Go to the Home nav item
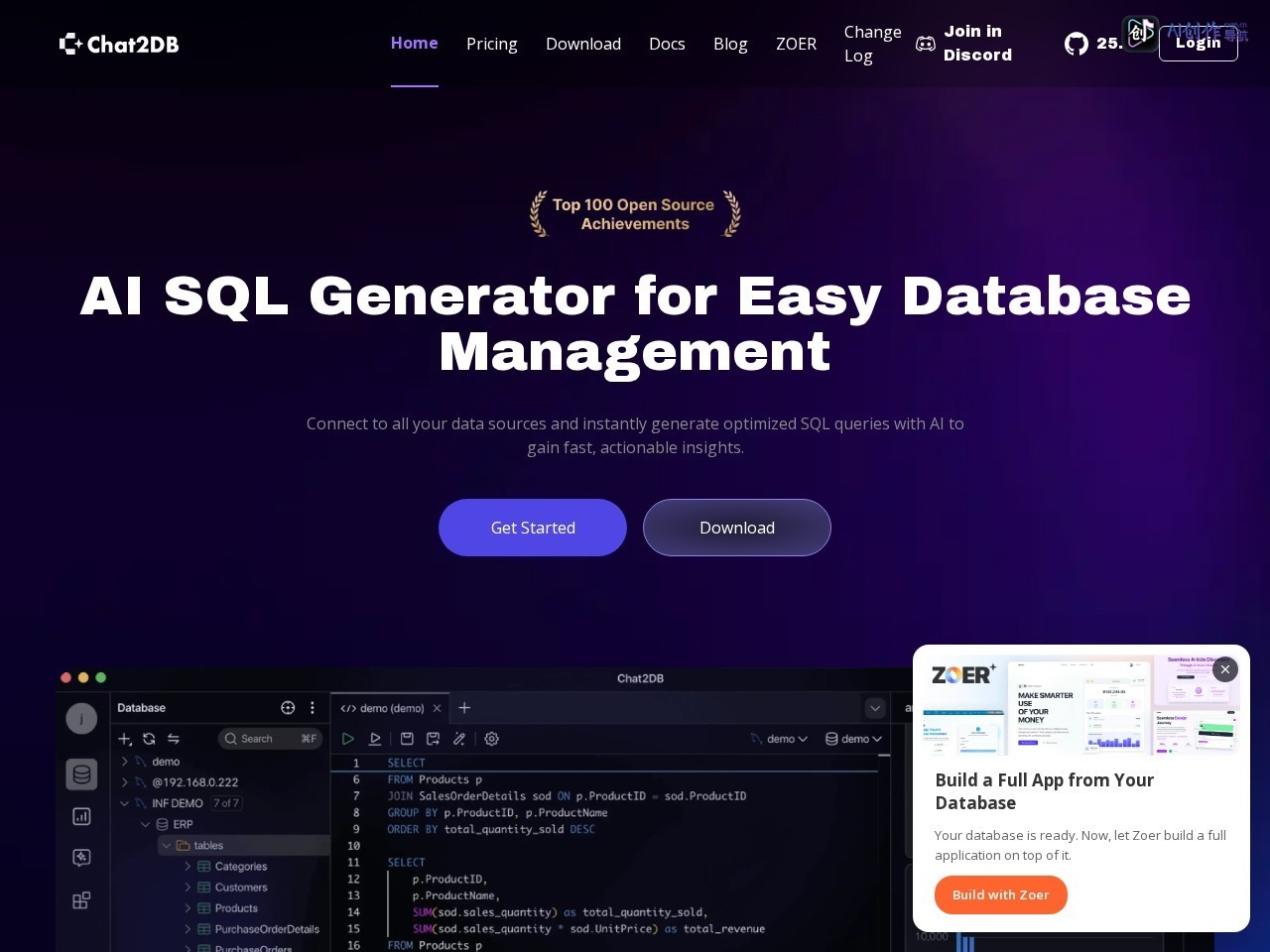Viewport: 1270px width, 952px height. click(415, 43)
